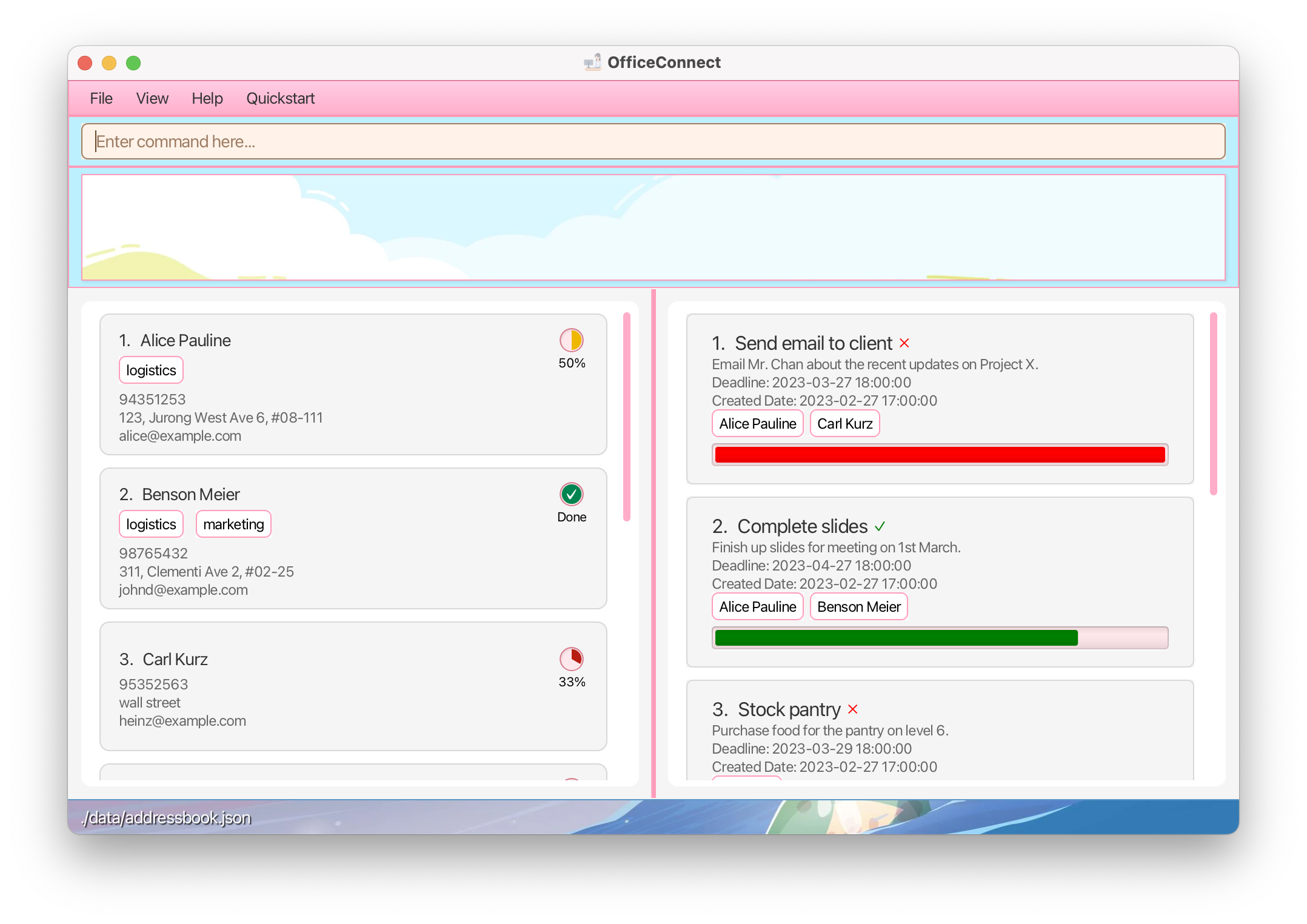Click green checkmark next to Complete slides
This screenshot has width=1307, height=924.
click(x=880, y=526)
